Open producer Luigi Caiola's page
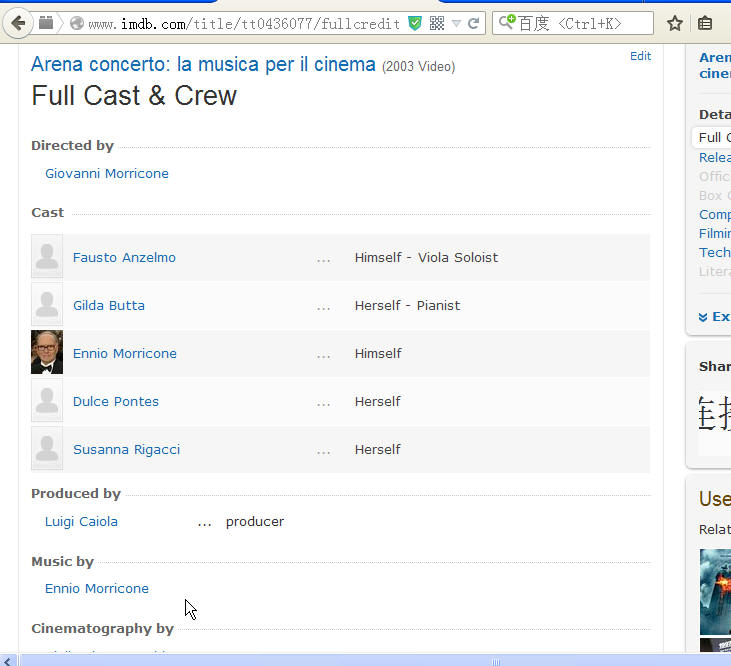Image resolution: width=731 pixels, height=666 pixels. (81, 522)
